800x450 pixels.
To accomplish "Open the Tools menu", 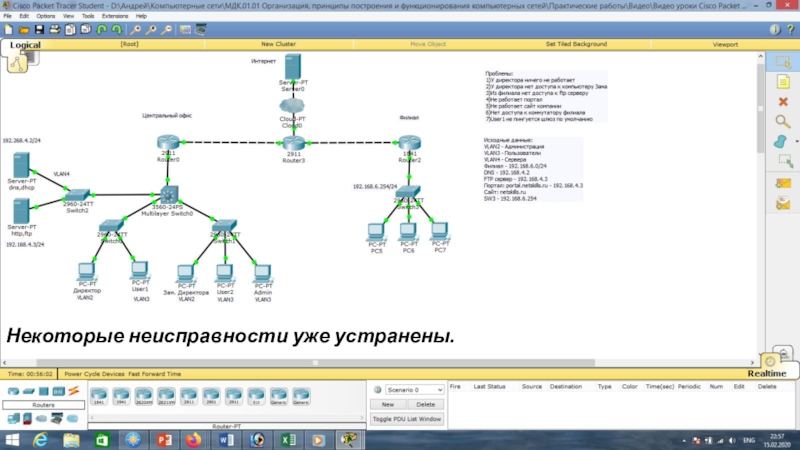I will [x=88, y=16].
